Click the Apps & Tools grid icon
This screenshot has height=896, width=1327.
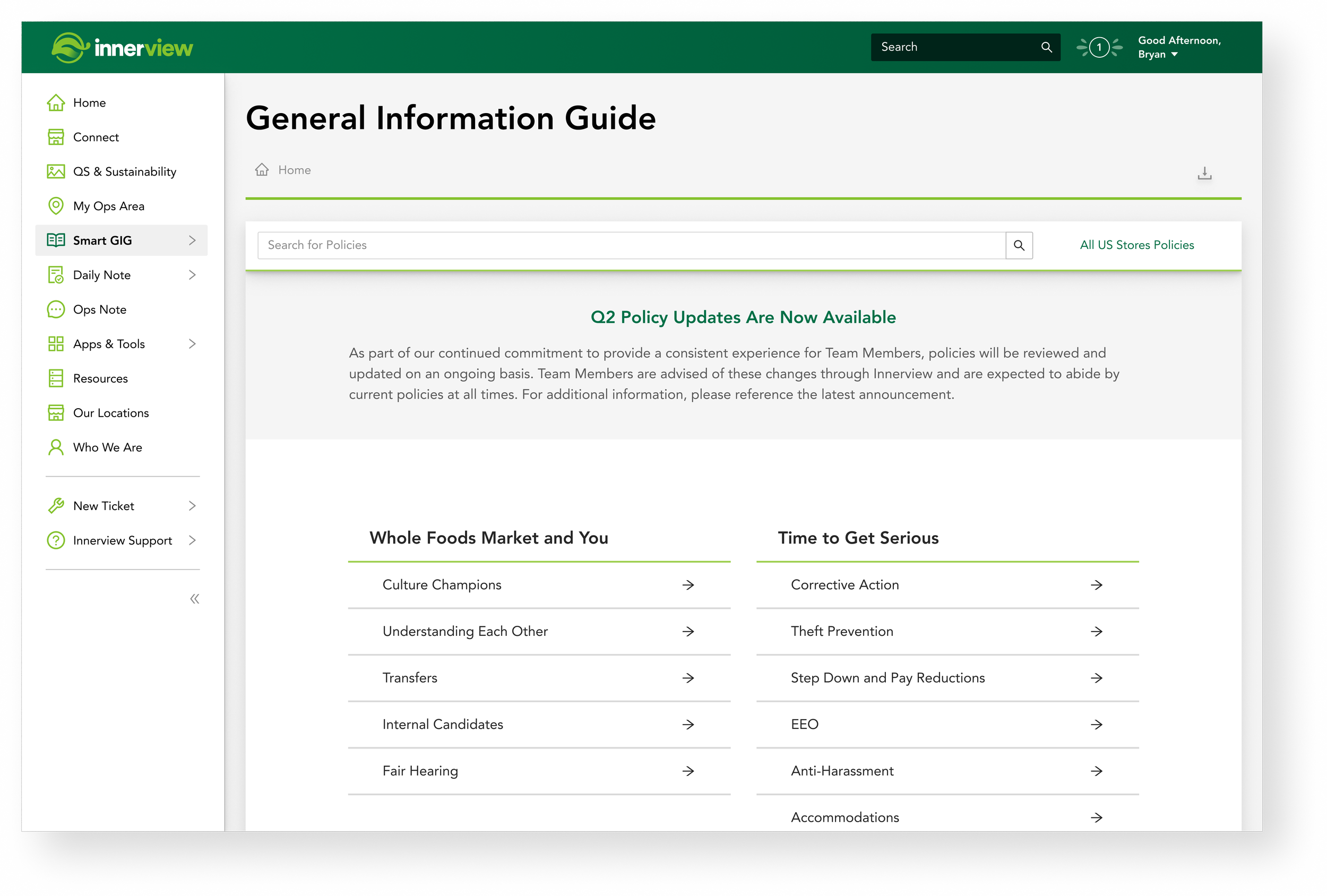pos(56,344)
